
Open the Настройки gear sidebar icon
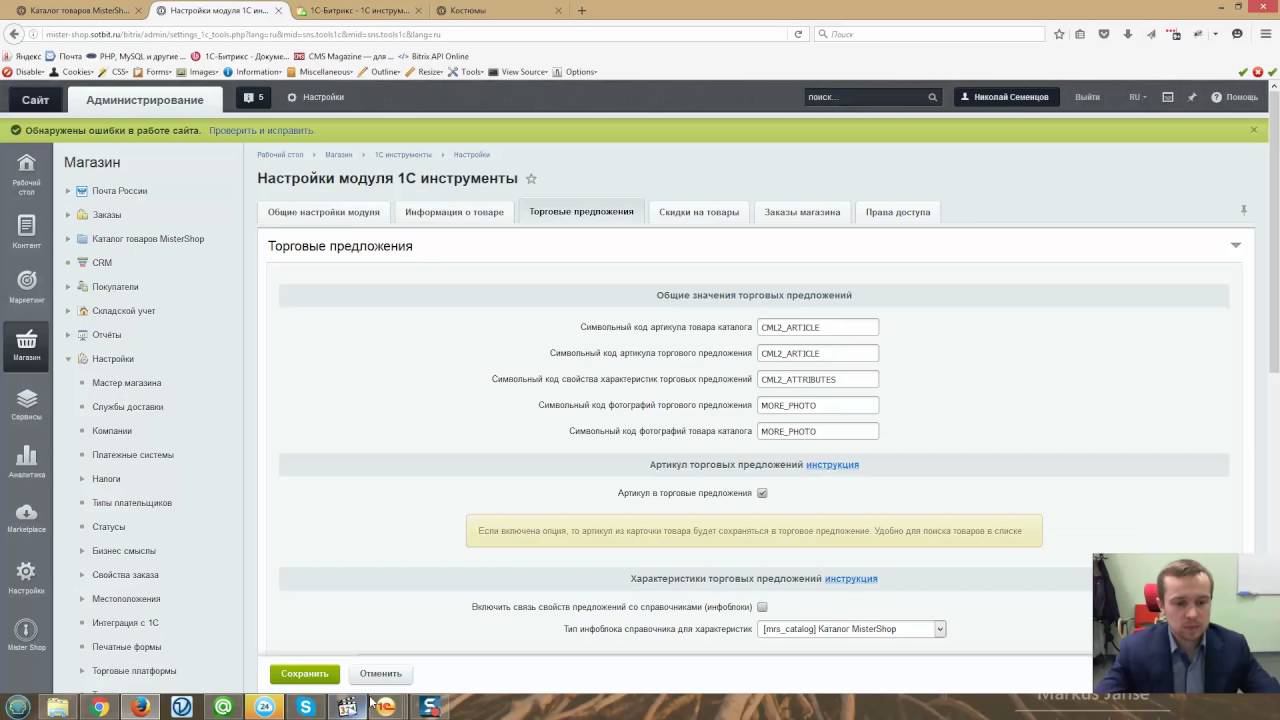click(x=26, y=576)
